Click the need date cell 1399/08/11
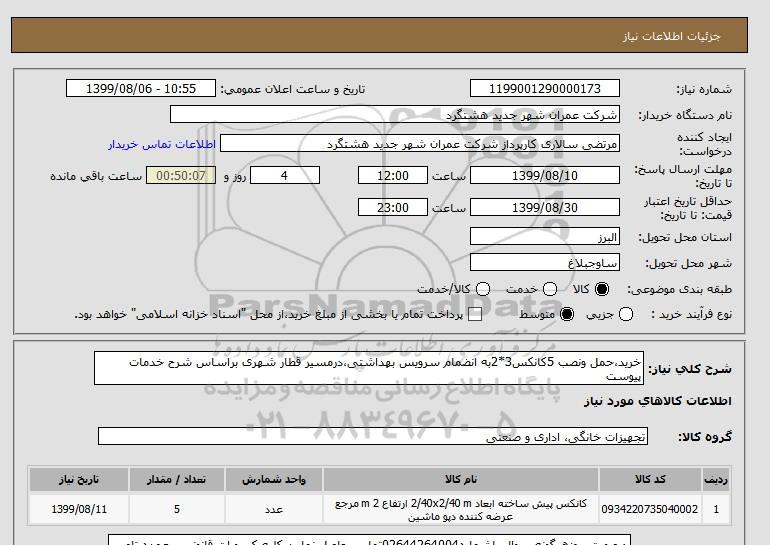770x545 pixels. [79, 509]
